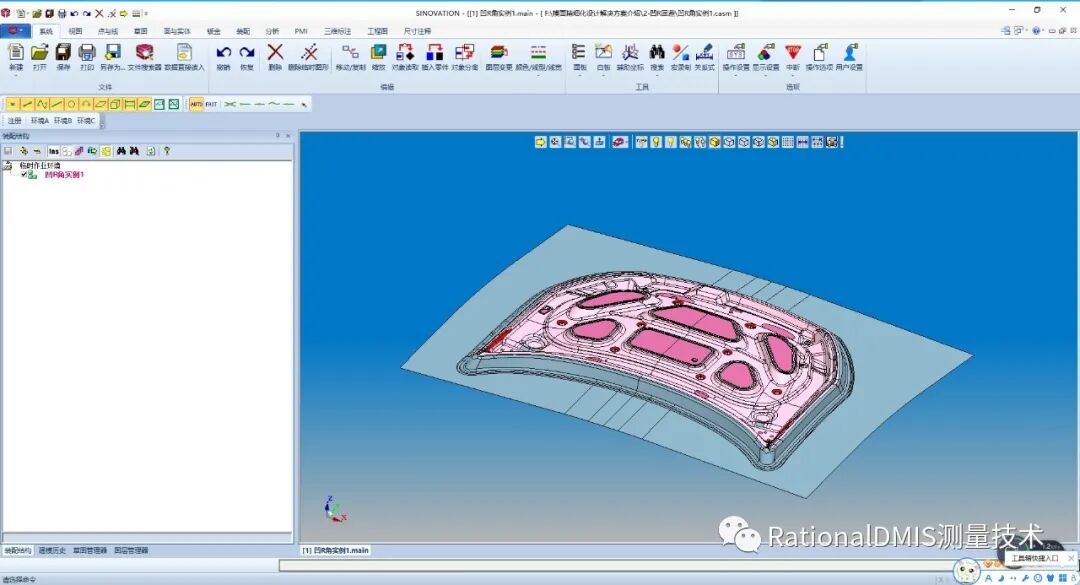The image size is (1080, 585).
Task: Select the 环境C button
Action: tap(86, 121)
